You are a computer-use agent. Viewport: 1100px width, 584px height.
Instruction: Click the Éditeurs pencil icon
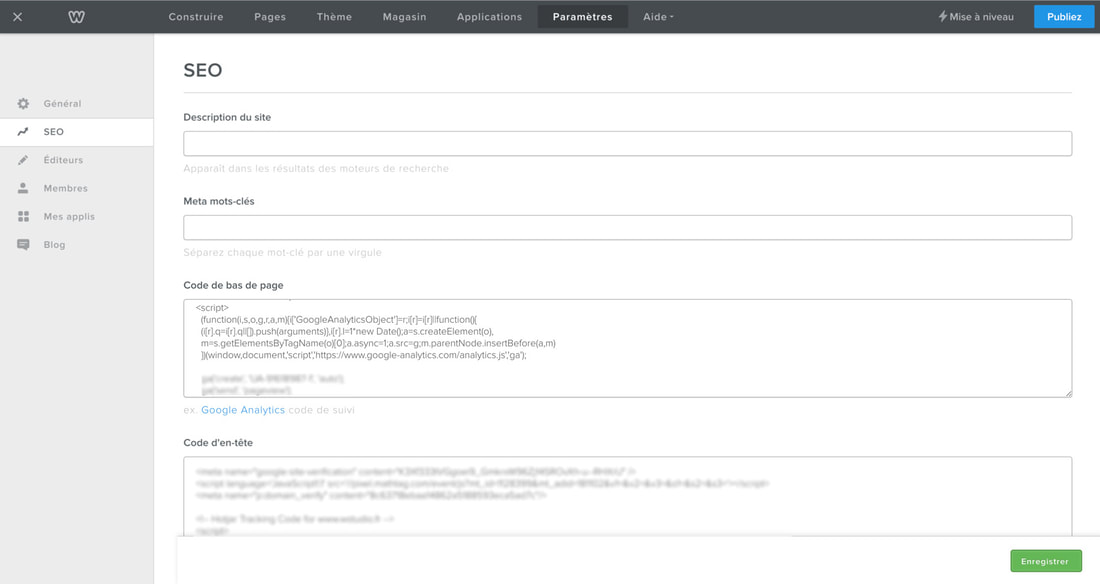(23, 160)
